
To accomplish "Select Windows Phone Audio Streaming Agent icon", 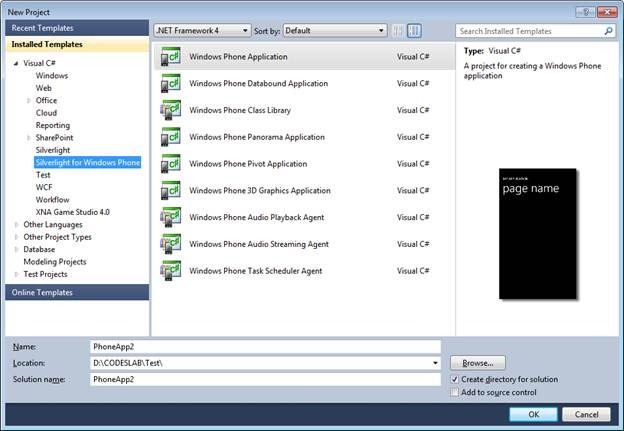I will pos(170,244).
